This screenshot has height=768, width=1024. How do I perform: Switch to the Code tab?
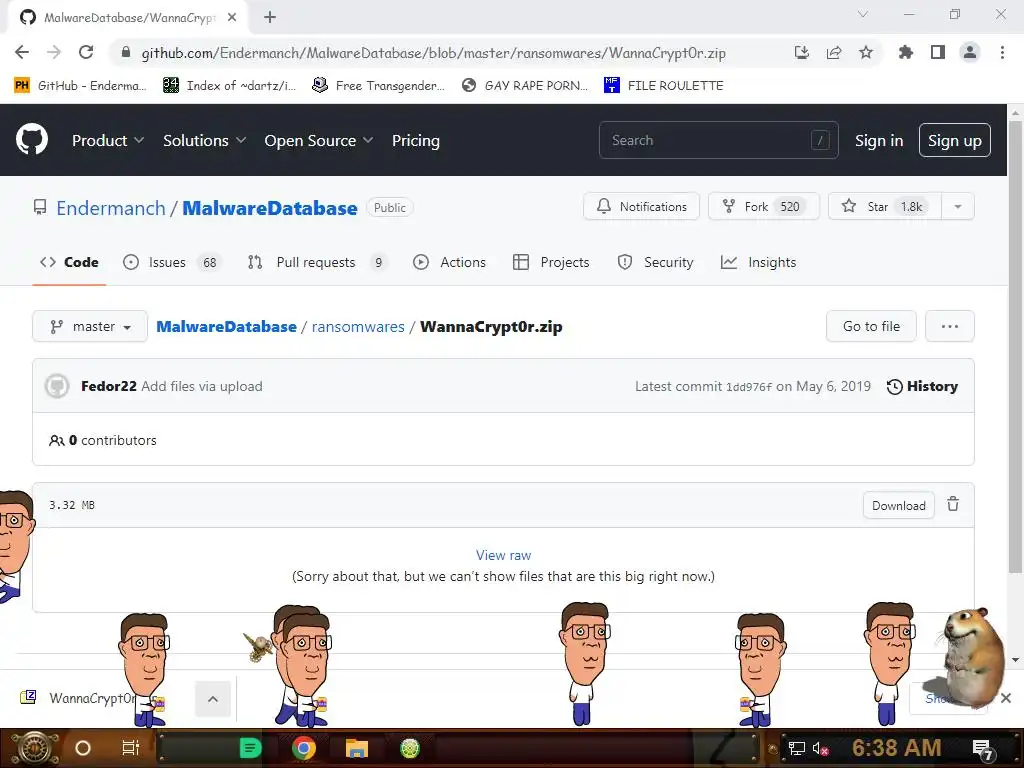click(x=69, y=262)
